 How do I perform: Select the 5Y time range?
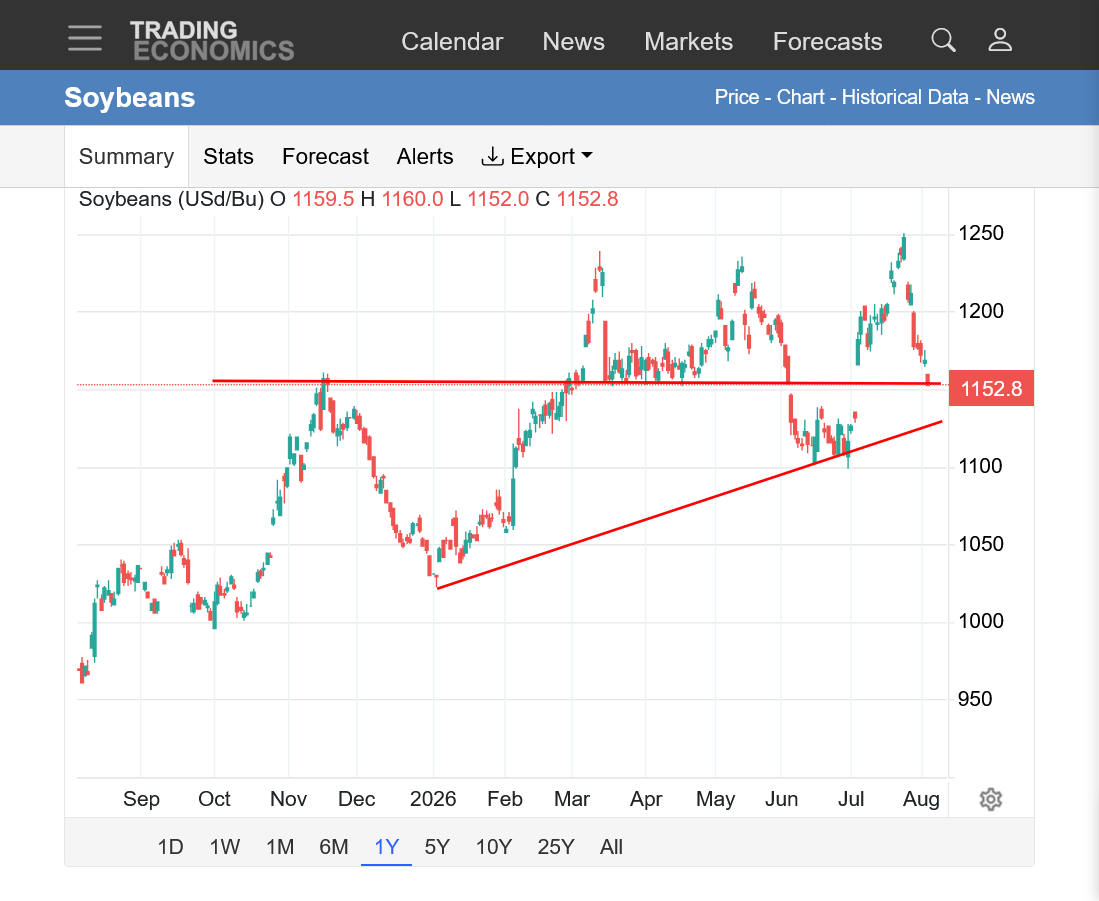click(x=437, y=847)
